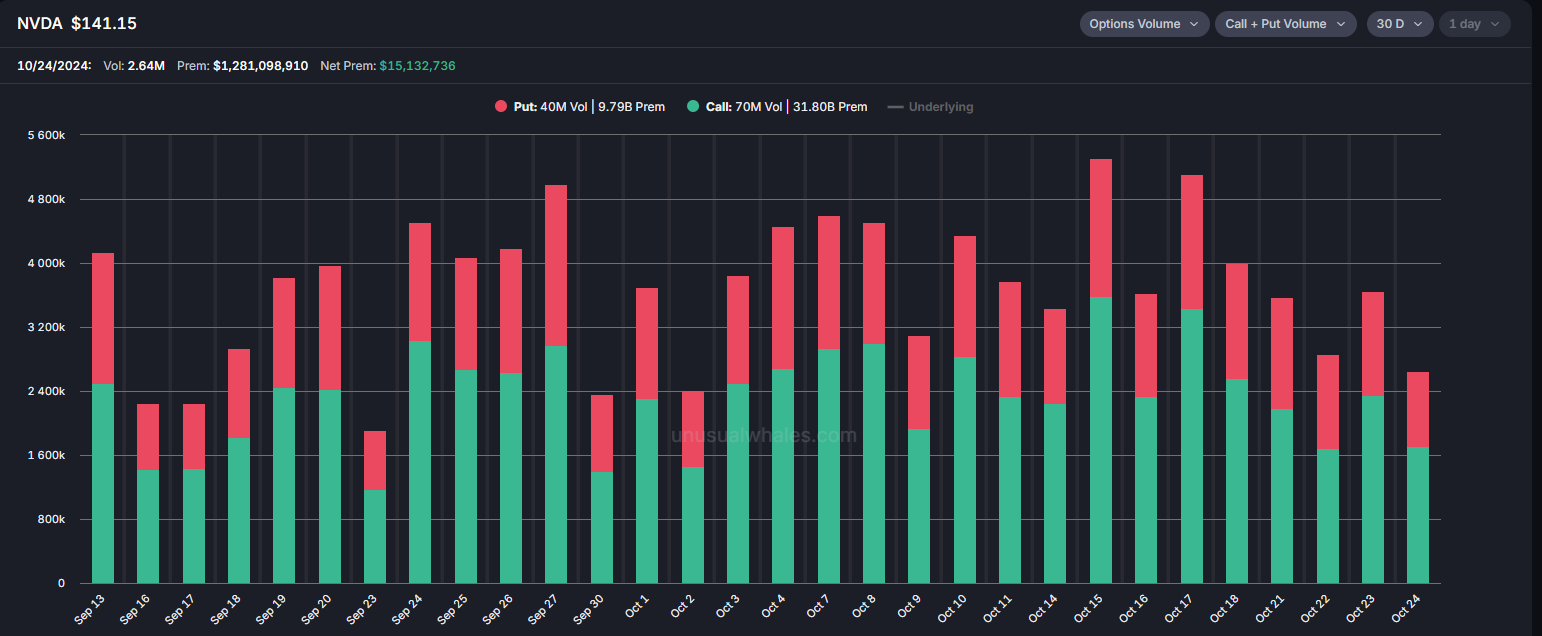Screen dimensions: 1542x636
Task: Click the Oct 2 bar's red put segment
Action: (x=692, y=429)
